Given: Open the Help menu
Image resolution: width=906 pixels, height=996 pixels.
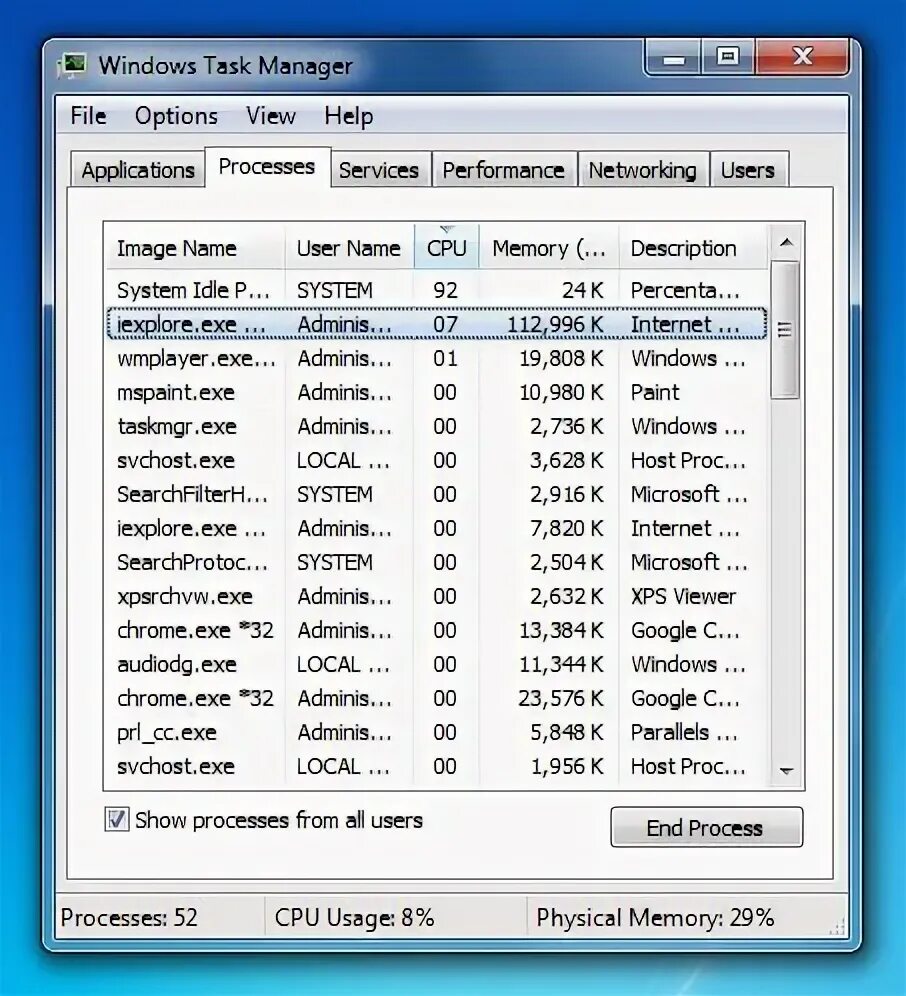Looking at the screenshot, I should [x=348, y=116].
